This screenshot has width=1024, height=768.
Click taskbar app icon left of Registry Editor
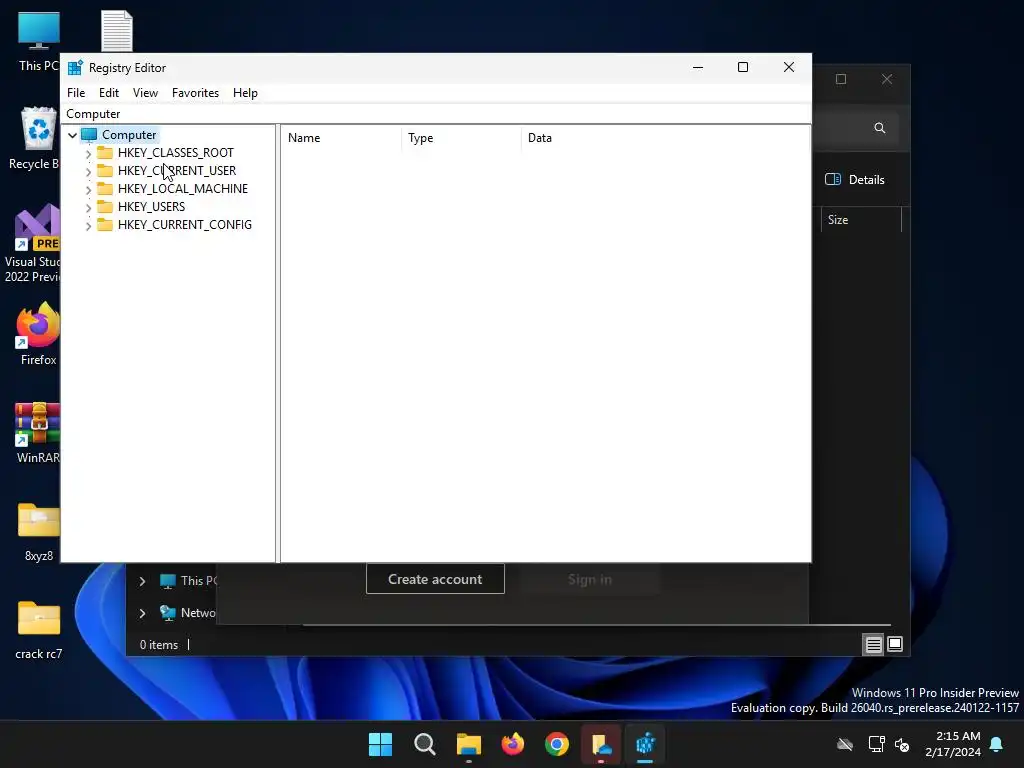point(601,744)
